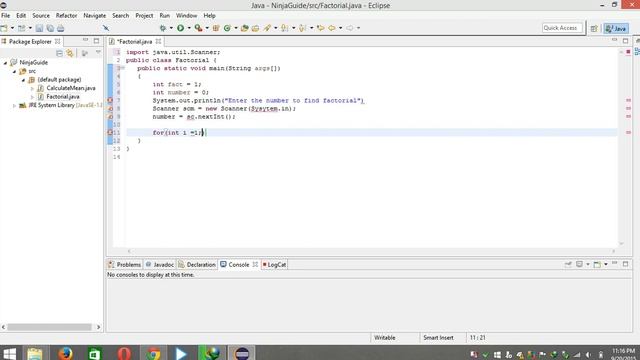Maximize the Console panel
This screenshot has height=360, width=640.
[x=625, y=264]
